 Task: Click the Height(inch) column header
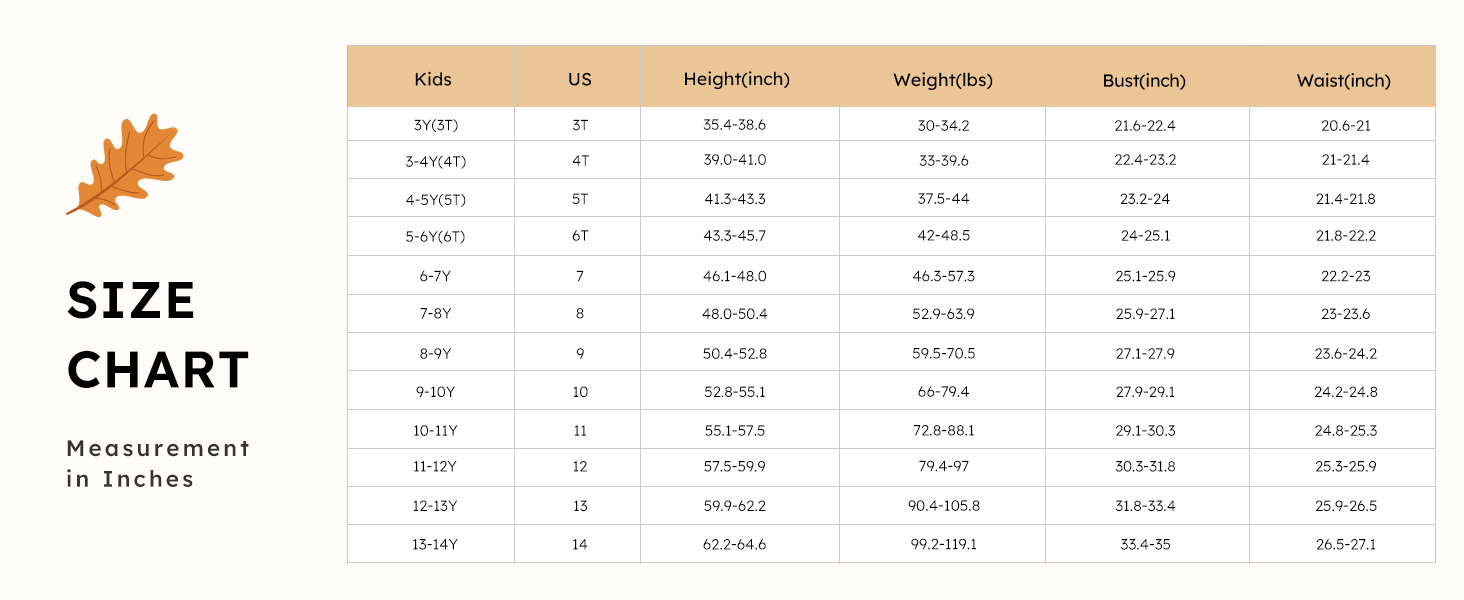(x=737, y=79)
